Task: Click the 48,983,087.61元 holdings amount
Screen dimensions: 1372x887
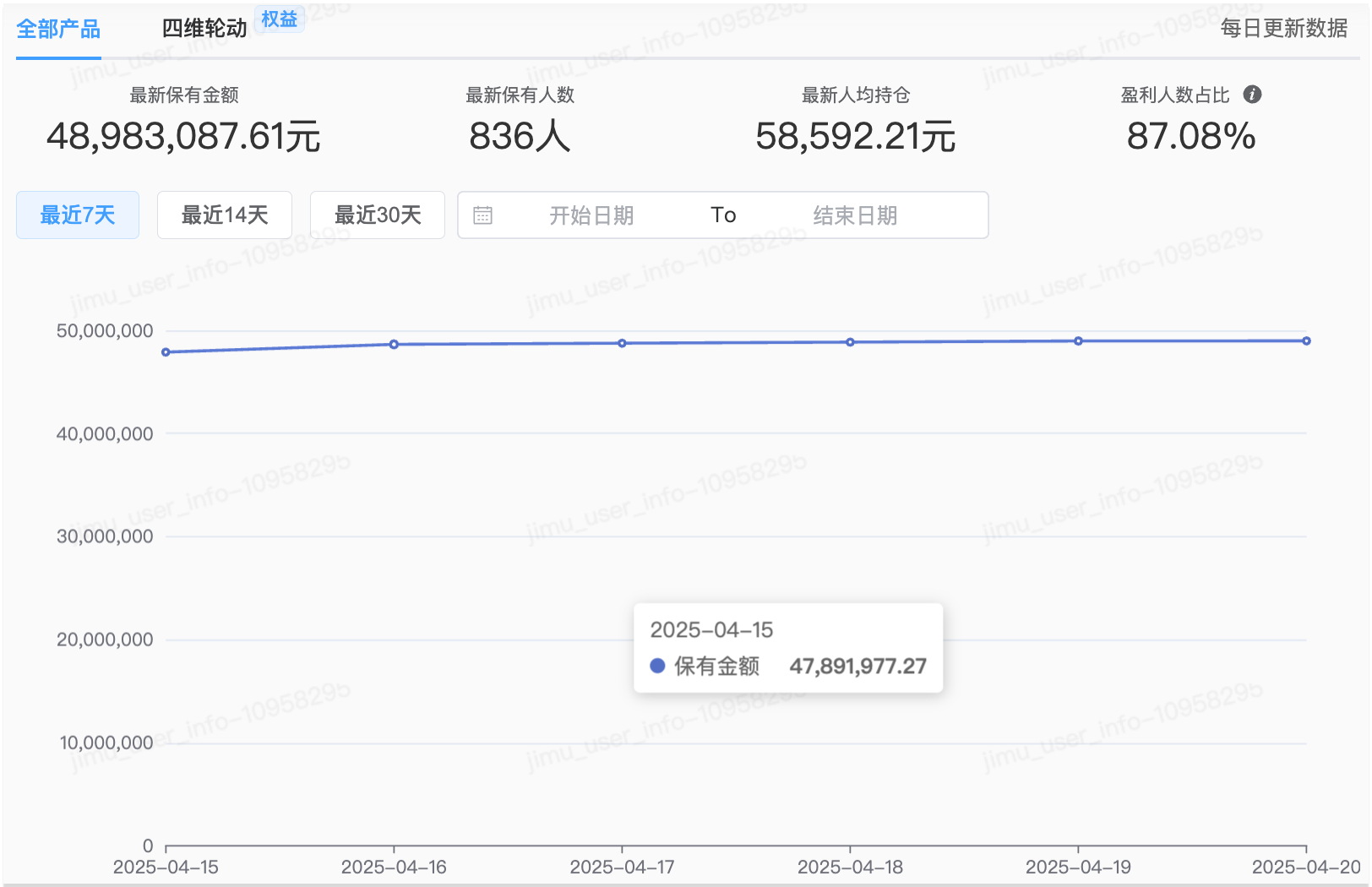Action: pos(183,137)
